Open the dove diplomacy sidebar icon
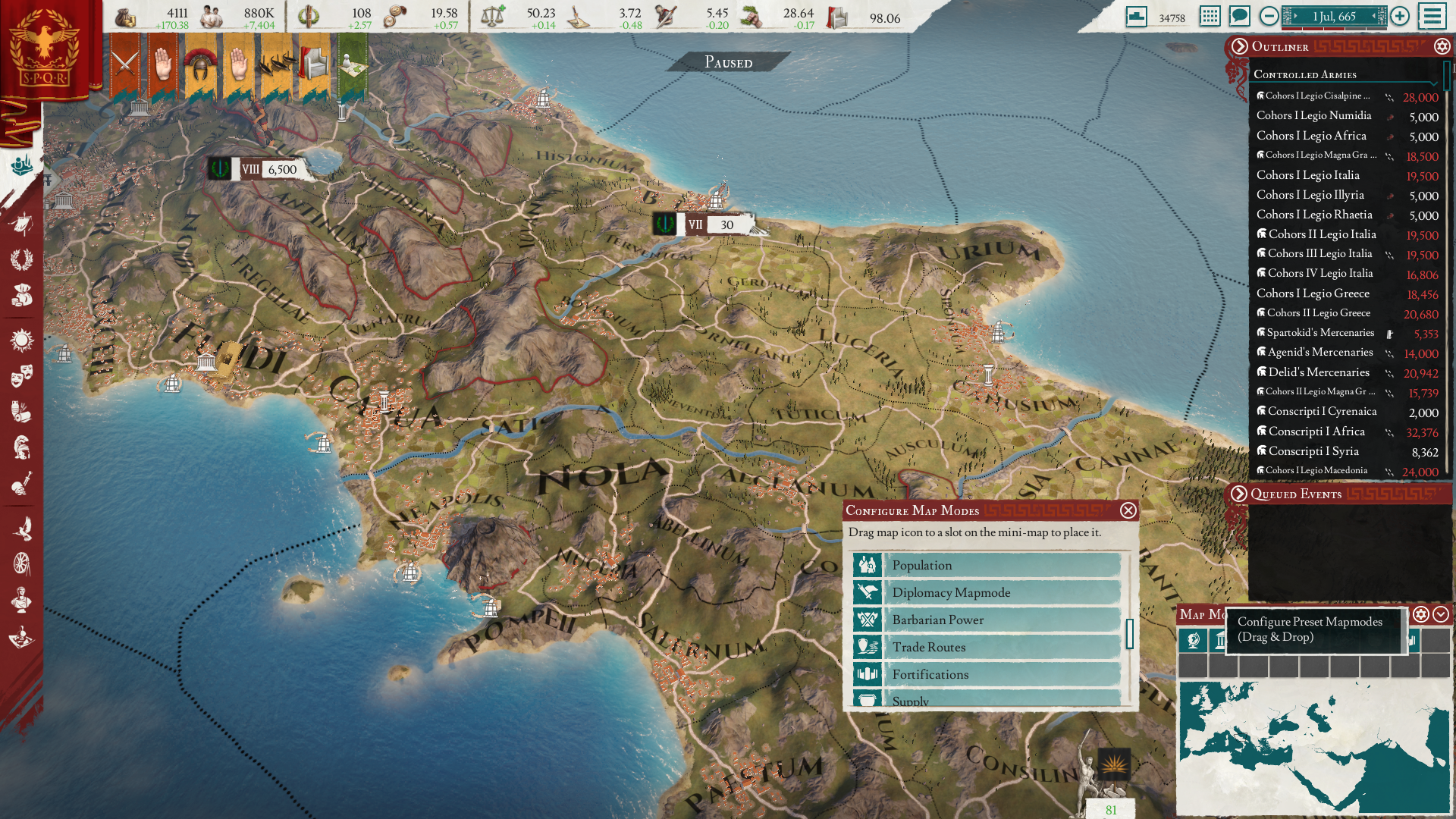Viewport: 1456px width, 819px height. pos(22,529)
